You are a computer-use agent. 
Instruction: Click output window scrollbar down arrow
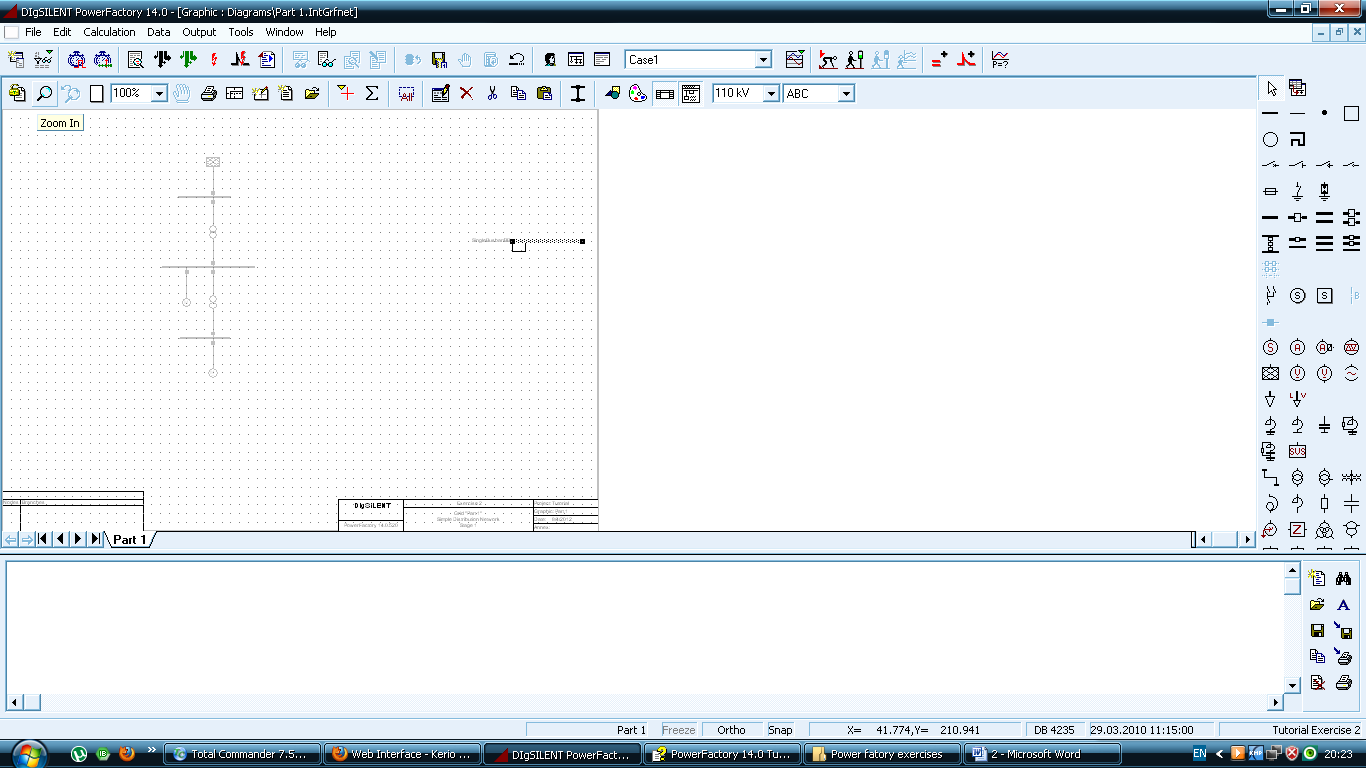point(1292,685)
